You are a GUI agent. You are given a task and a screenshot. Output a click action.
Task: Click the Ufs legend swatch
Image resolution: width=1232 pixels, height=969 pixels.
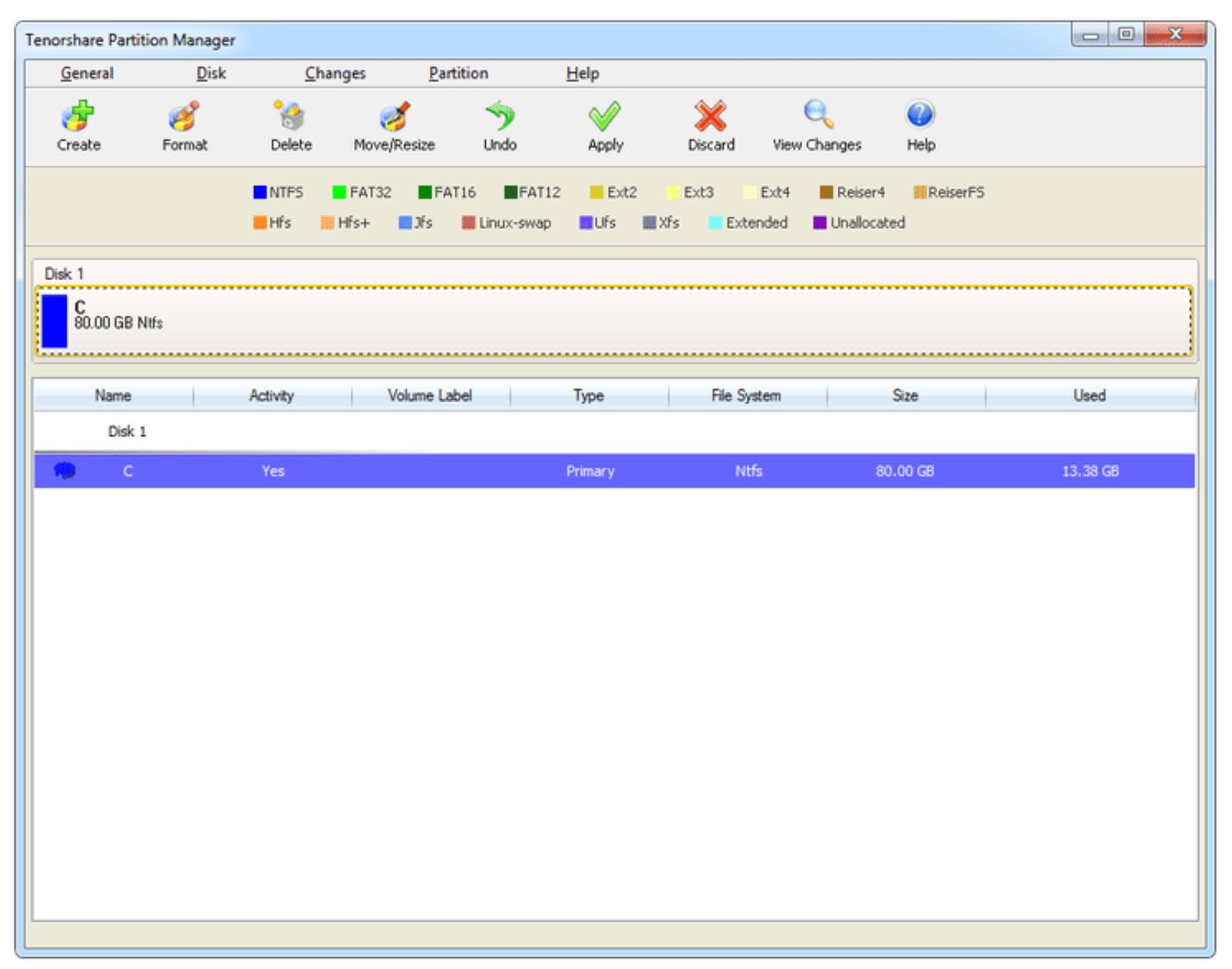[586, 223]
